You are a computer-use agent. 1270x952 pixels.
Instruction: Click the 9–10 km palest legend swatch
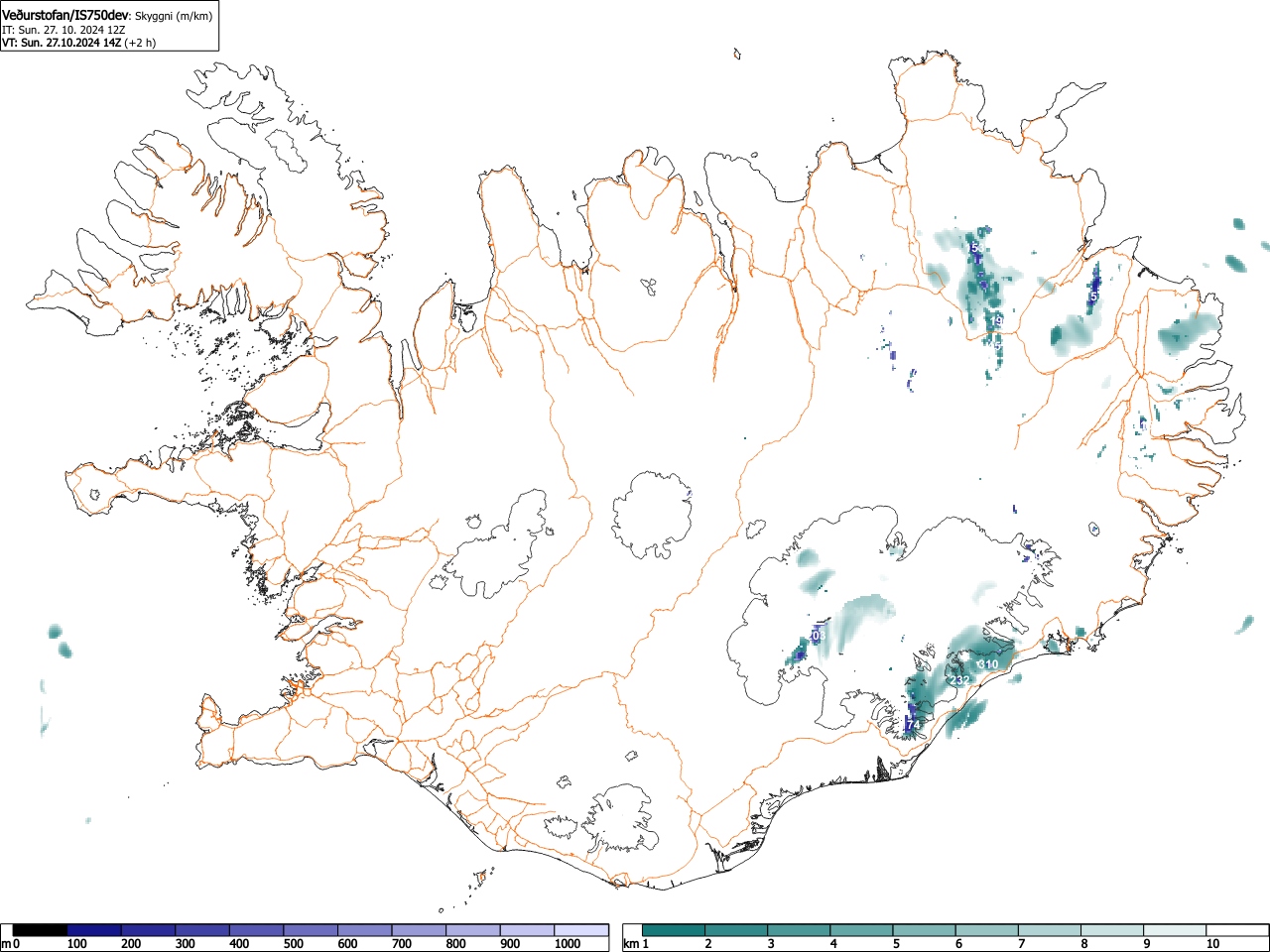click(x=1175, y=930)
